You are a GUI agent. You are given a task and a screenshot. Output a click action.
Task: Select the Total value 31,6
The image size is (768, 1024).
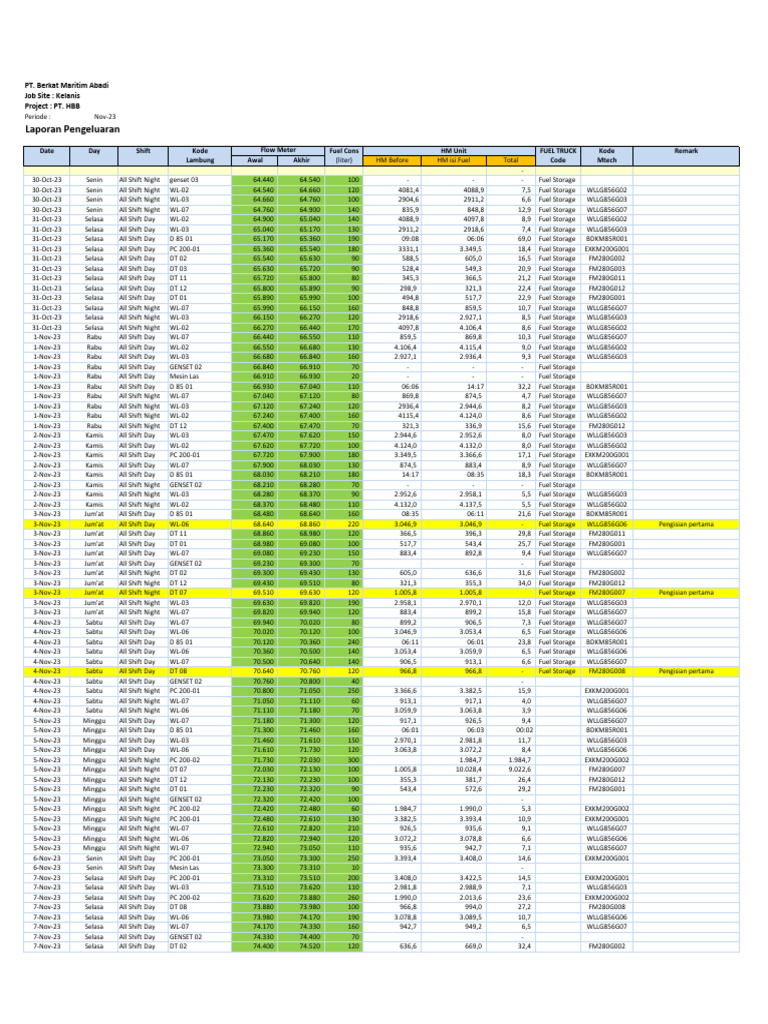click(x=524, y=573)
